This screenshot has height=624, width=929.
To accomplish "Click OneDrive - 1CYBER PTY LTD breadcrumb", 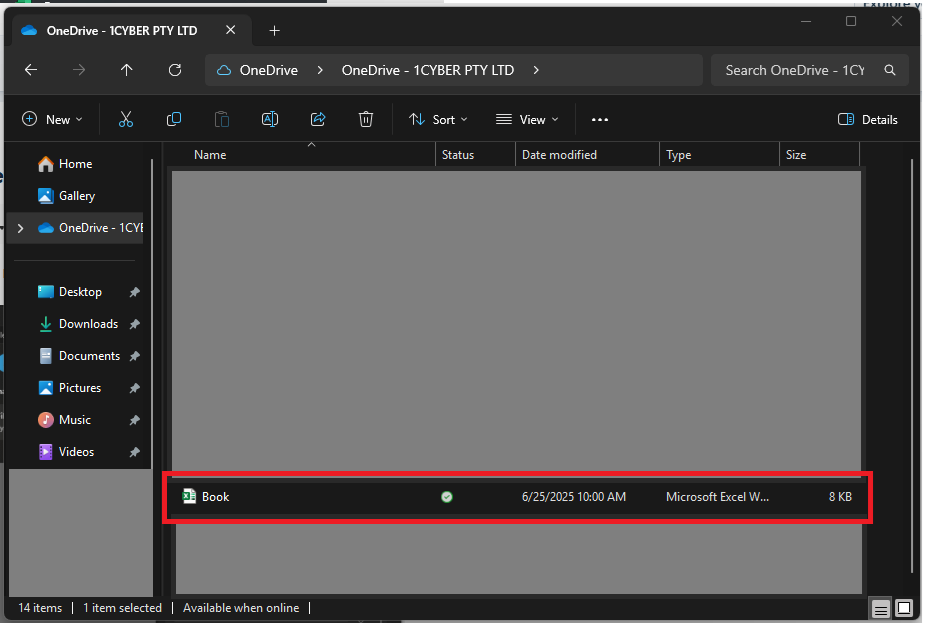I will click(427, 70).
